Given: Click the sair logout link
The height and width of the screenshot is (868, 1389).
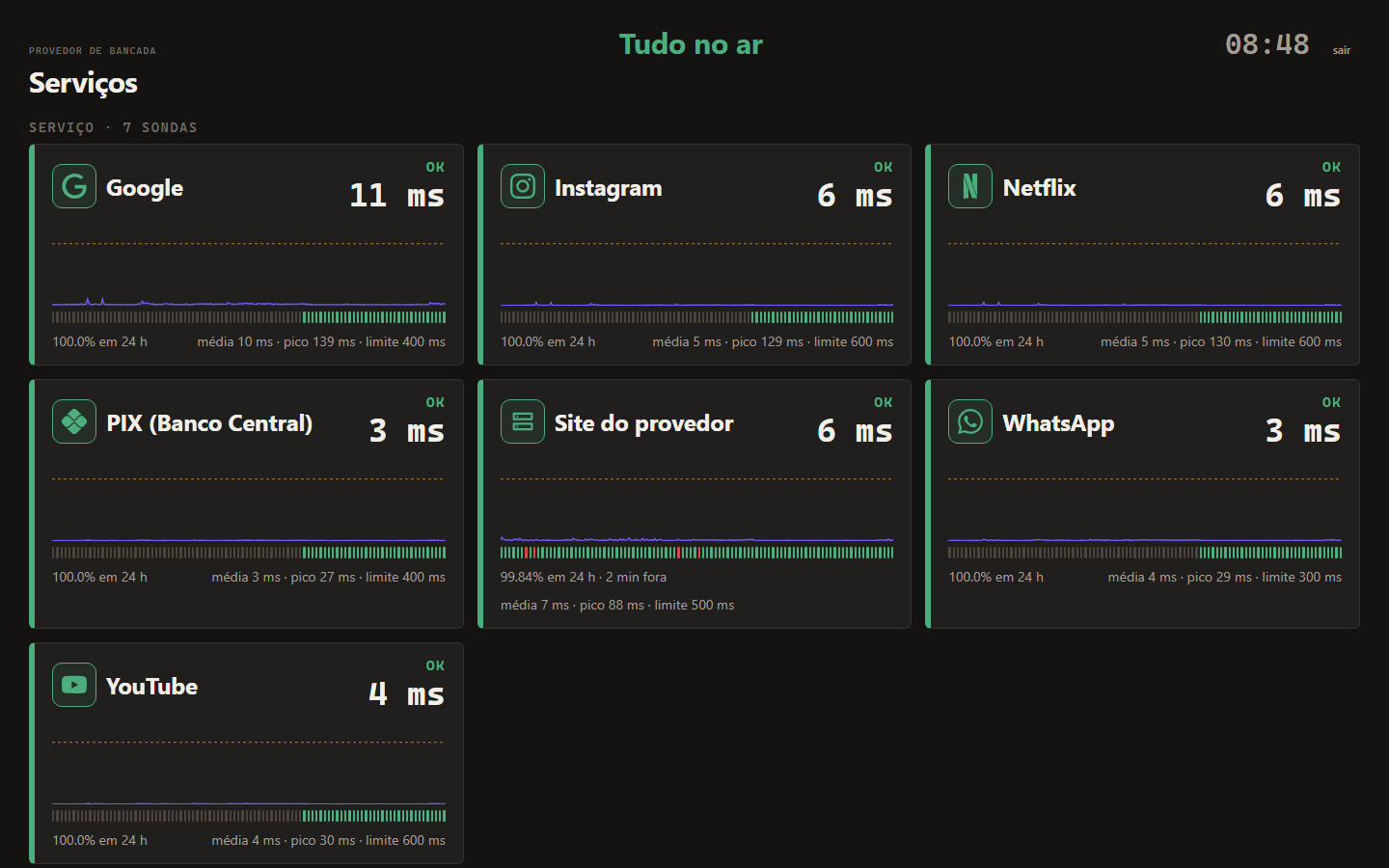Looking at the screenshot, I should pyautogui.click(x=1342, y=50).
